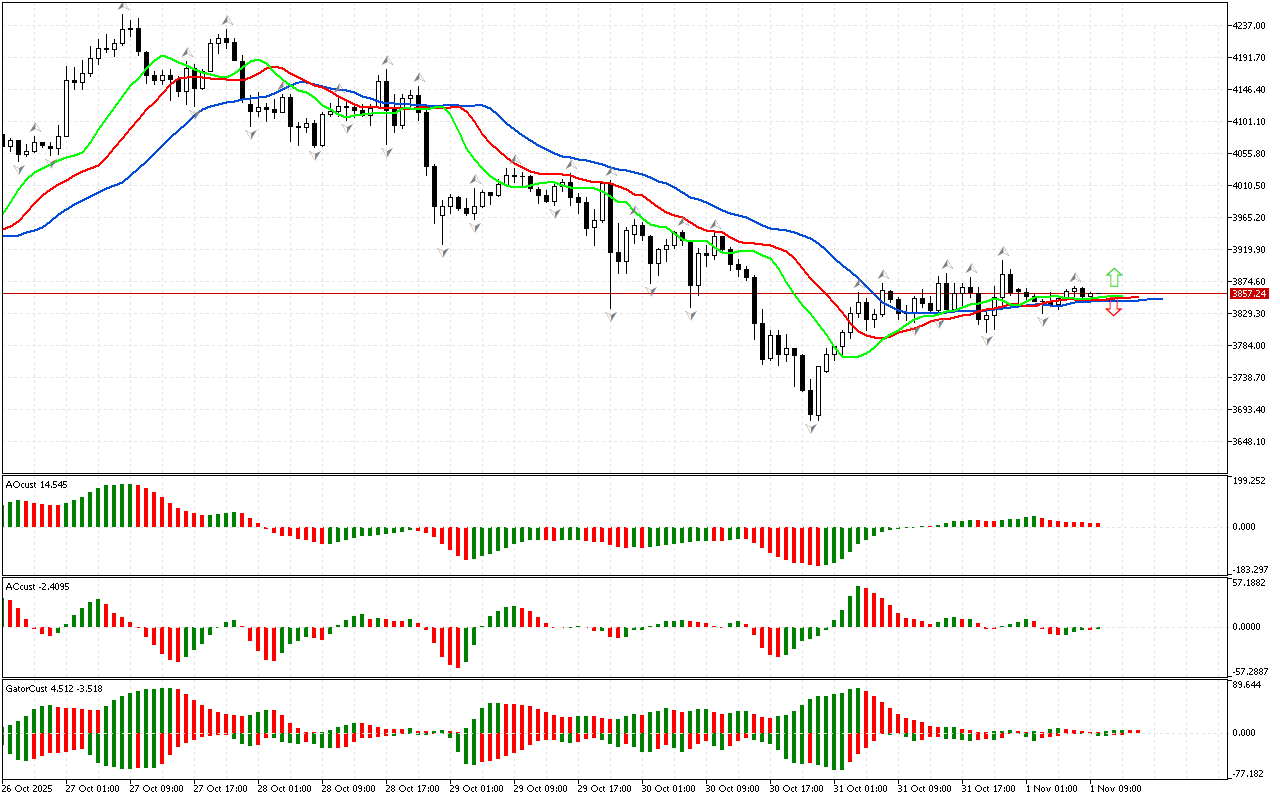Click the red down arrow signal
The image size is (1280, 800).
[x=1113, y=310]
